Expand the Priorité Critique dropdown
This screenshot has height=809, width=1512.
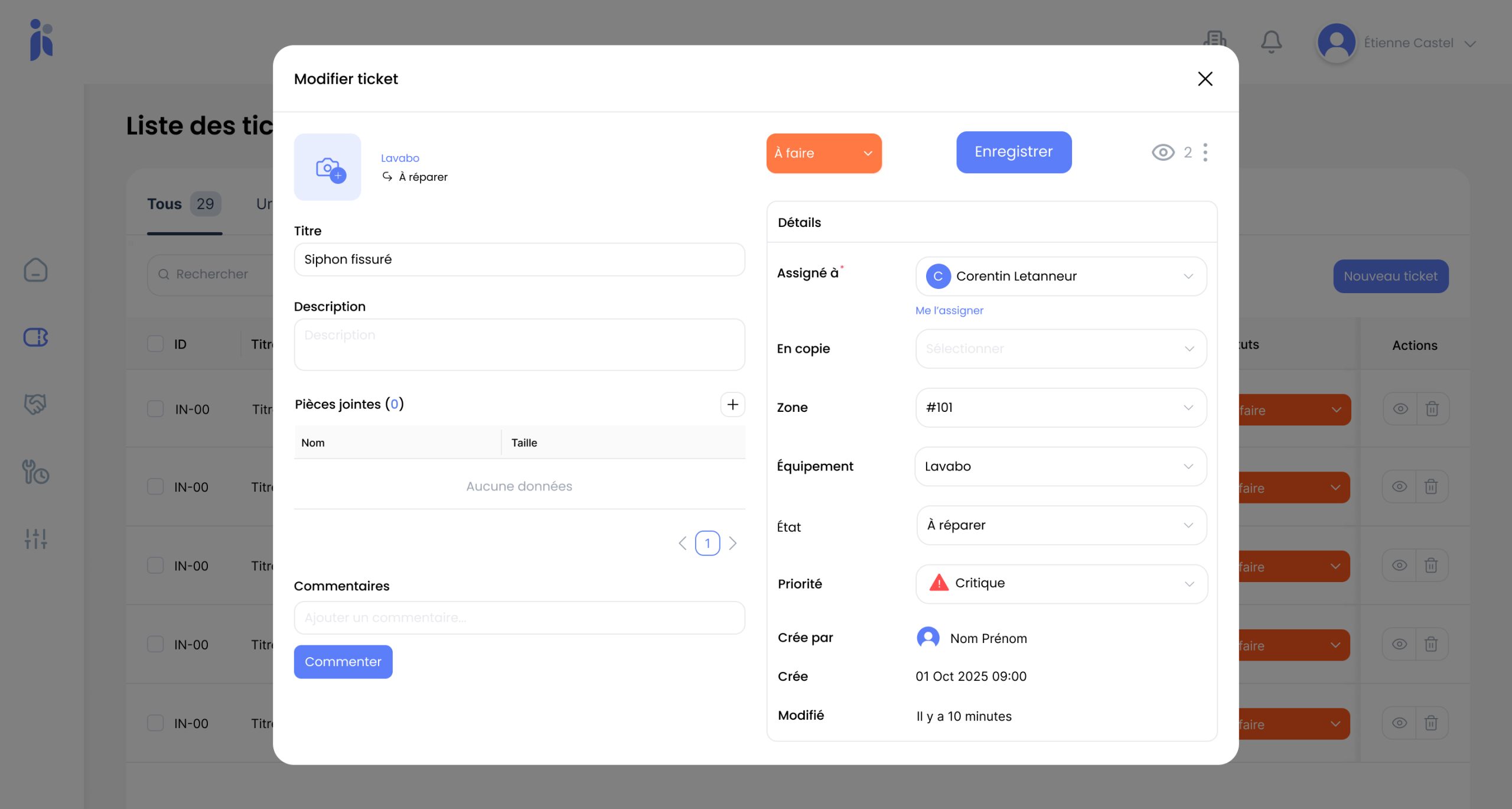(1061, 583)
